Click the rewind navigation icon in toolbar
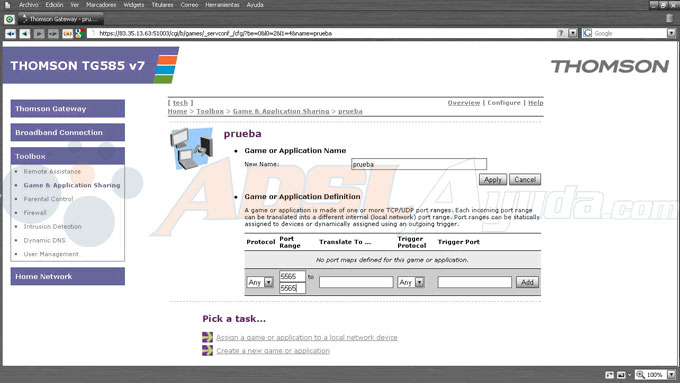The width and height of the screenshot is (680, 383). pos(10,33)
